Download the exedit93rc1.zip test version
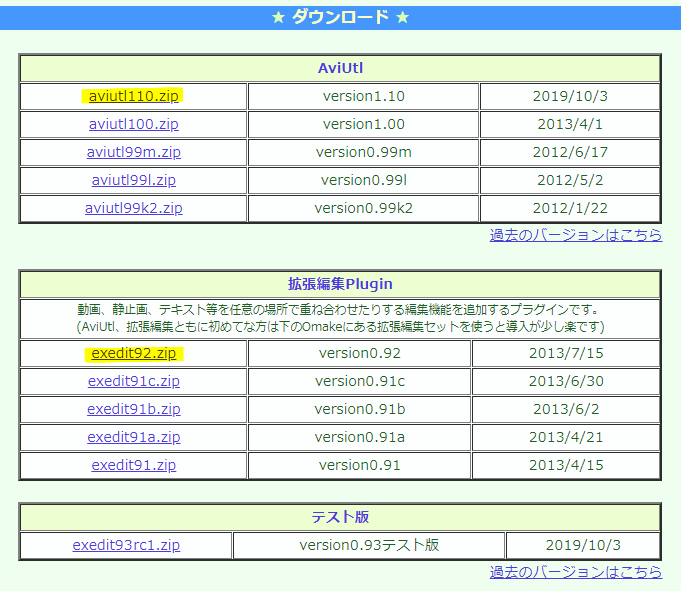This screenshot has height=591, width=681. (x=126, y=545)
